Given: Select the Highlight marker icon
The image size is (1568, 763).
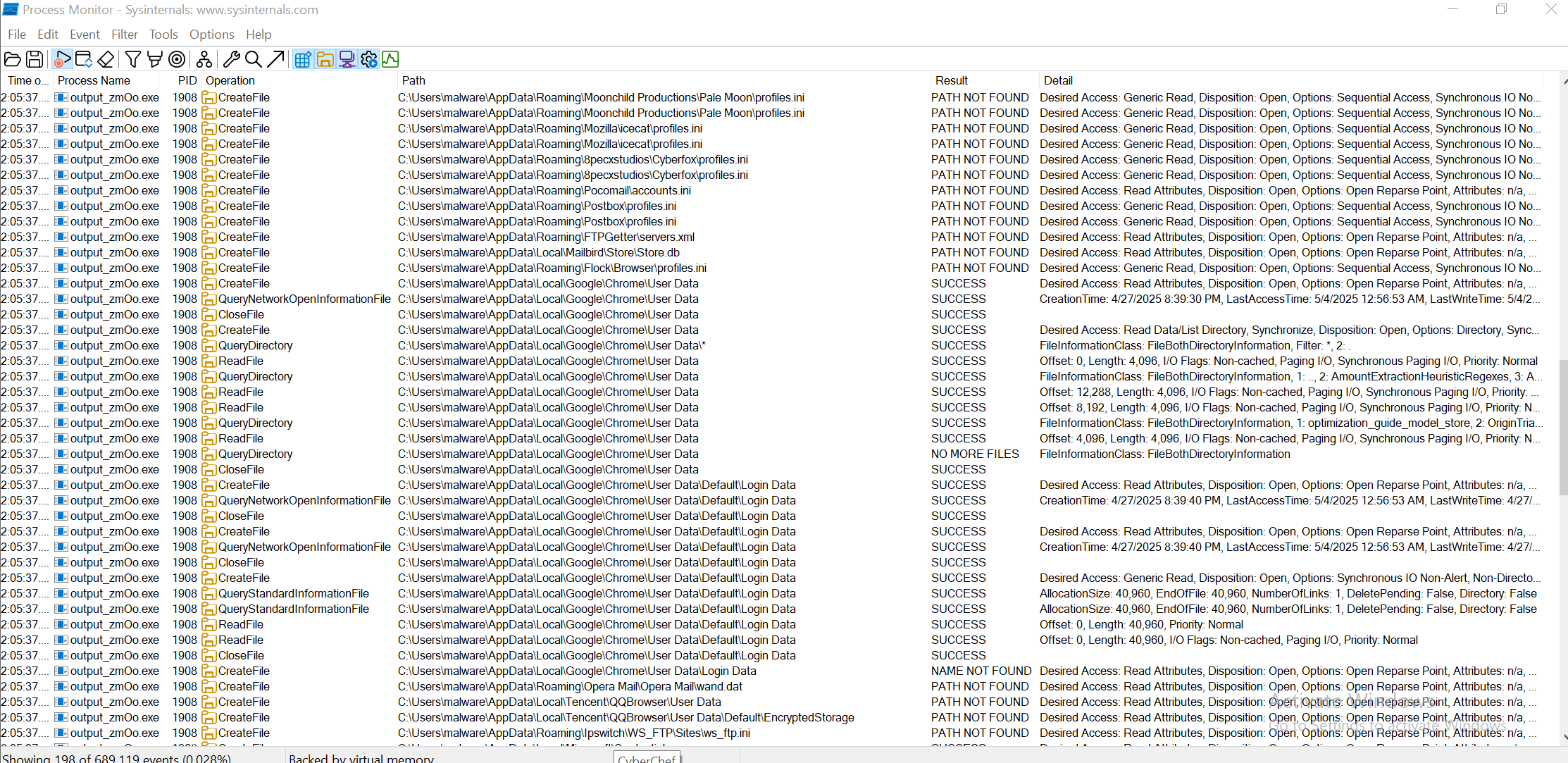Looking at the screenshot, I should 155,59.
